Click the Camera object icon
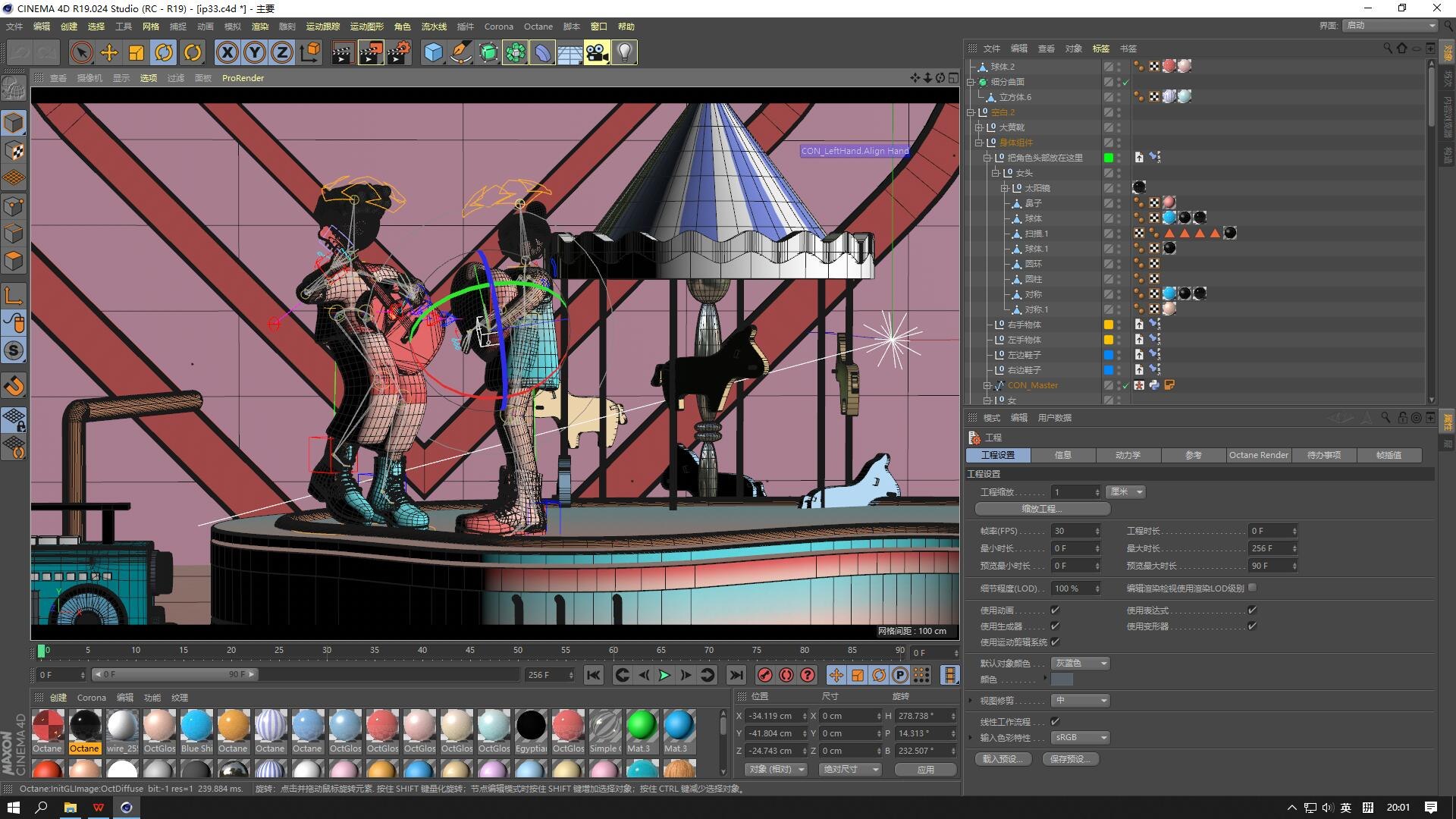 (x=597, y=52)
